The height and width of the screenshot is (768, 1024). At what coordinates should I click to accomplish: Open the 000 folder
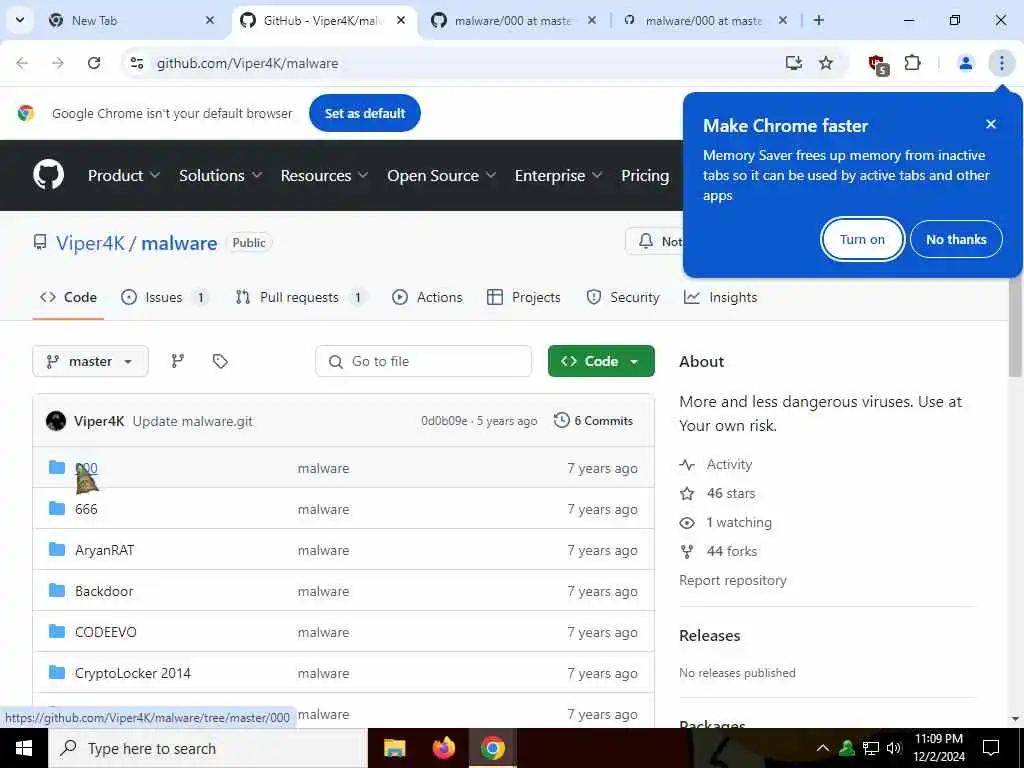point(86,468)
